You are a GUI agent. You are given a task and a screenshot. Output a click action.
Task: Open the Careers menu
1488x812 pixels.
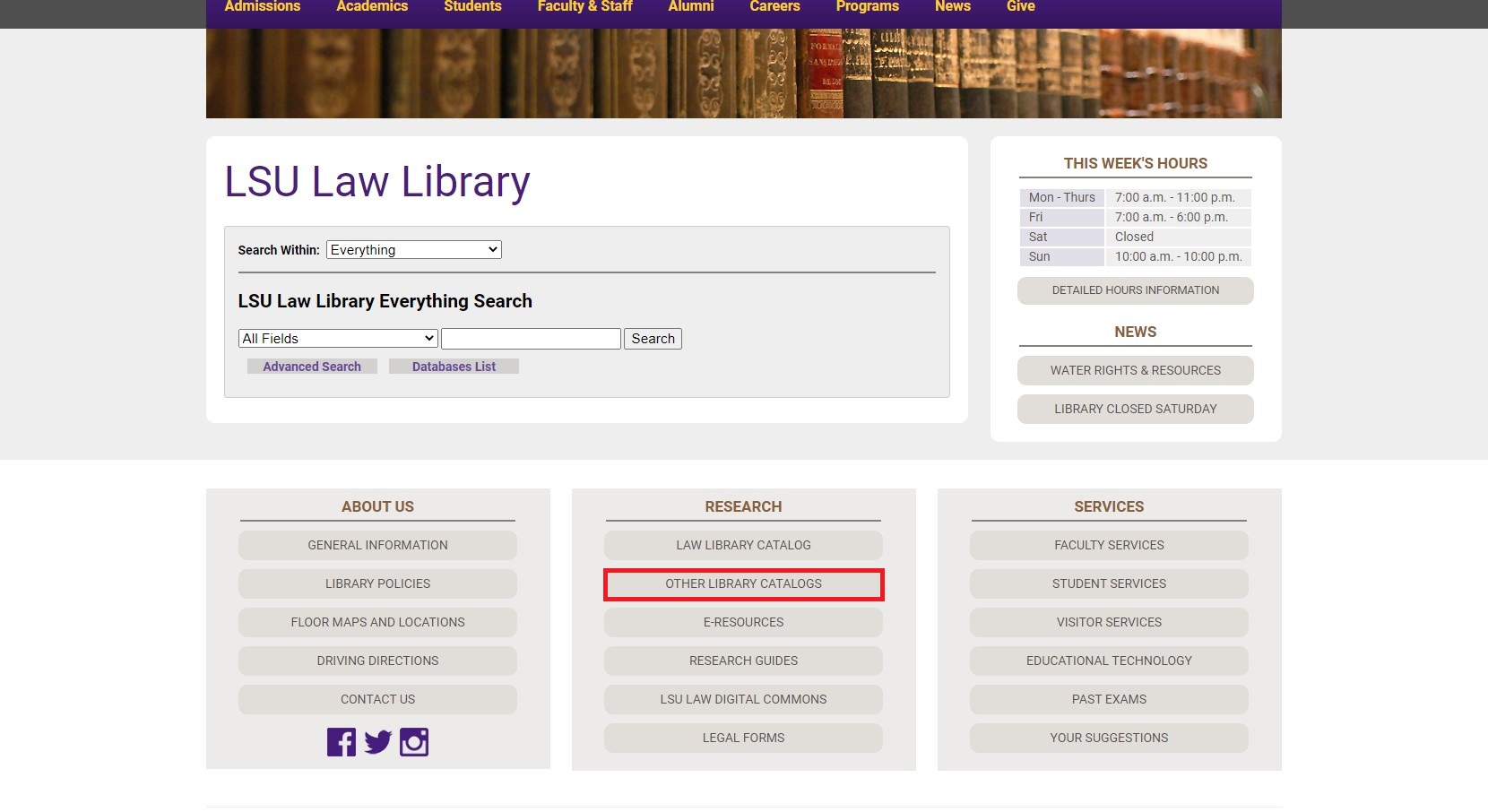tap(774, 6)
